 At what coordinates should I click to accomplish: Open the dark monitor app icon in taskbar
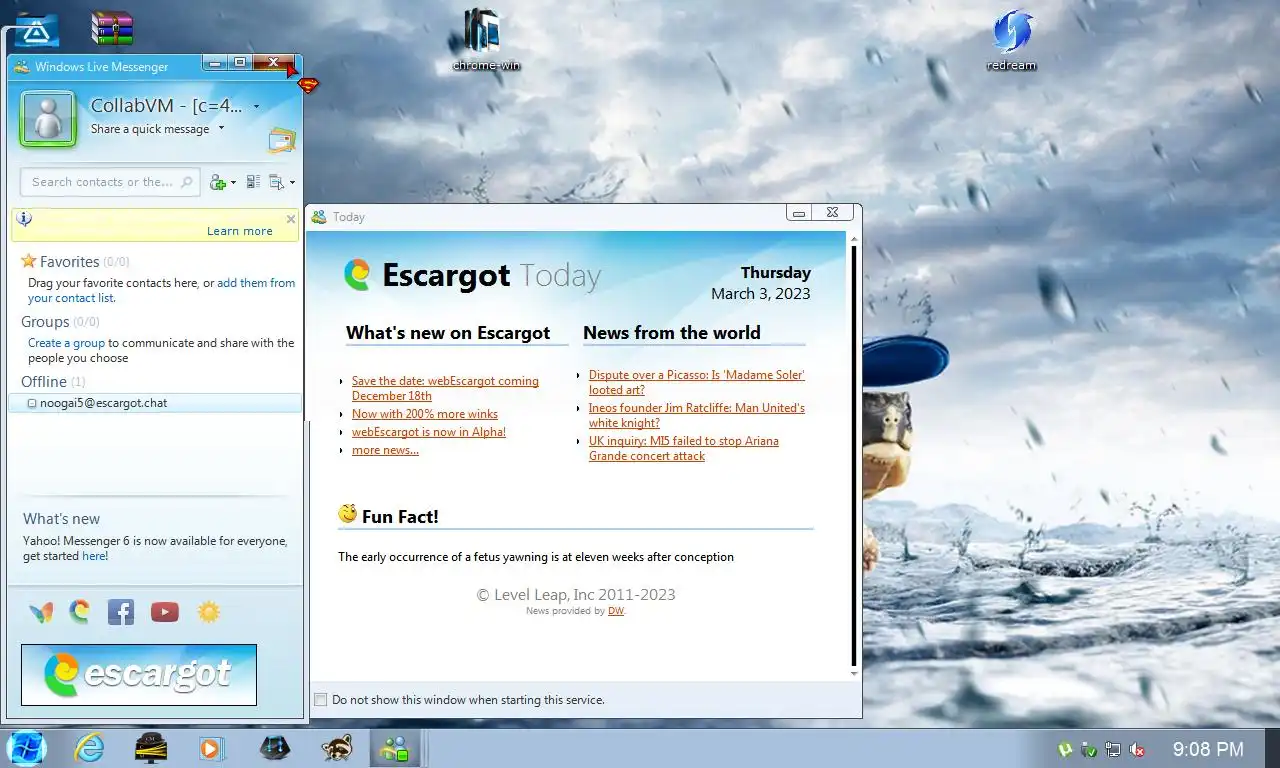point(151,748)
